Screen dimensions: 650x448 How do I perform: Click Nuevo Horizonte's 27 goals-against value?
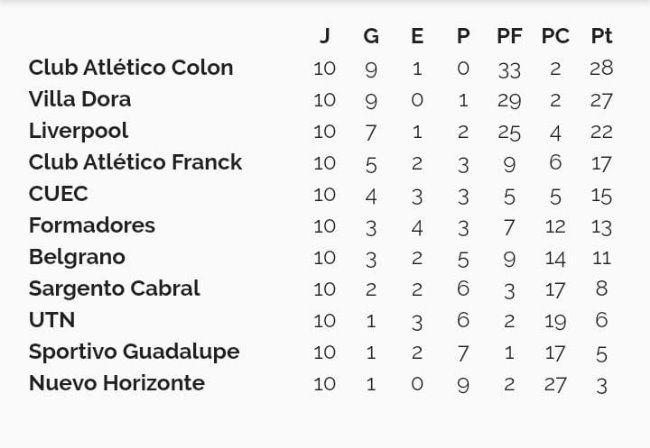[x=555, y=384]
